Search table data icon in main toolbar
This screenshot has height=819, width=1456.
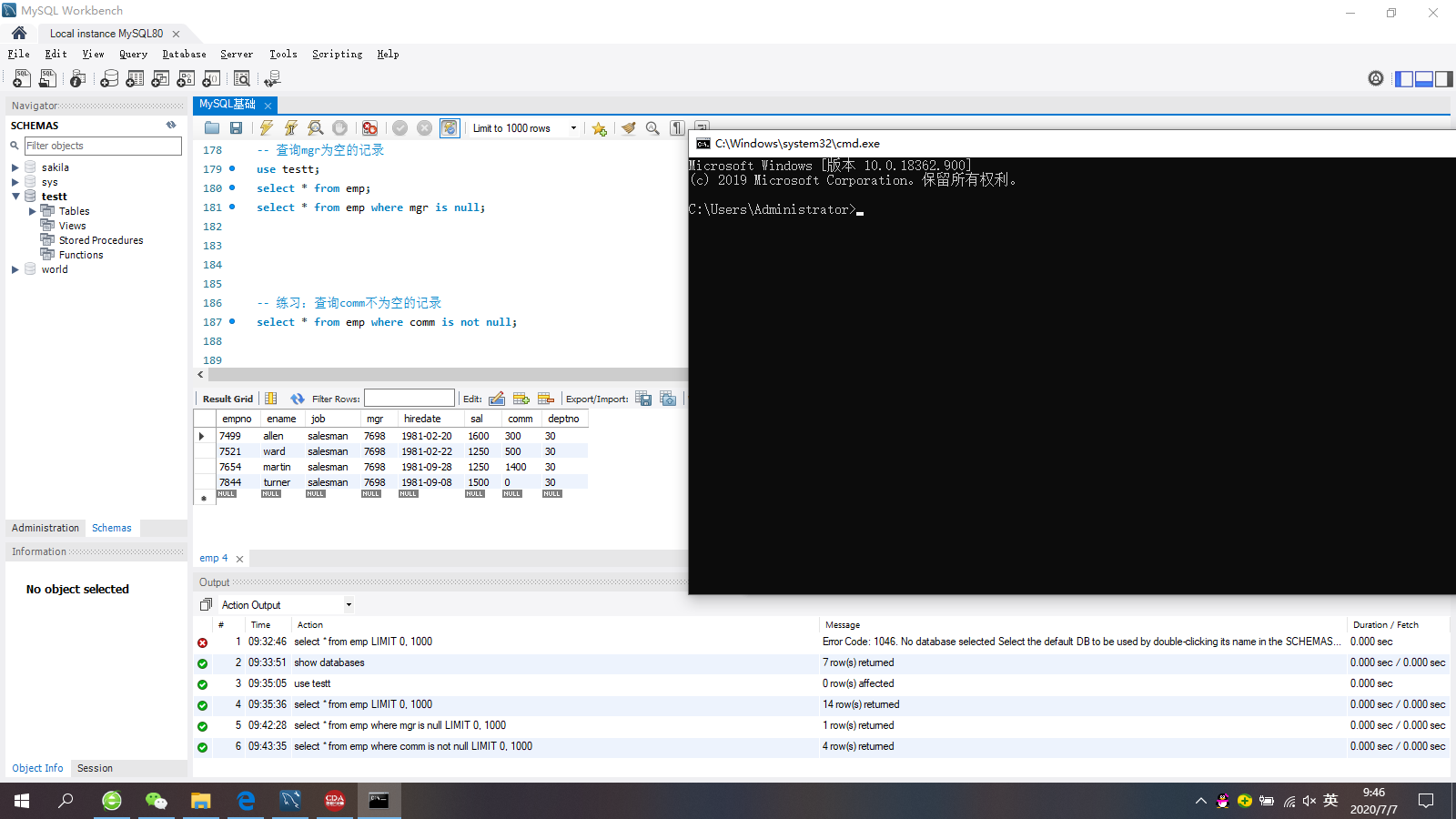point(242,79)
